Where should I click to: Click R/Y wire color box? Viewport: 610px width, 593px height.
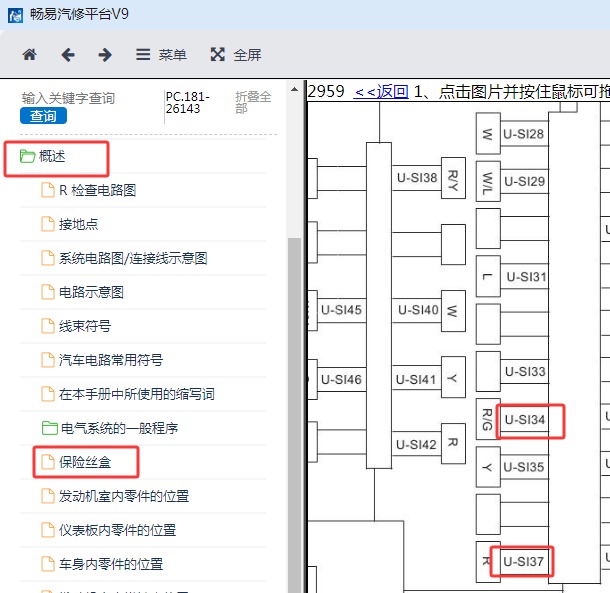453,178
